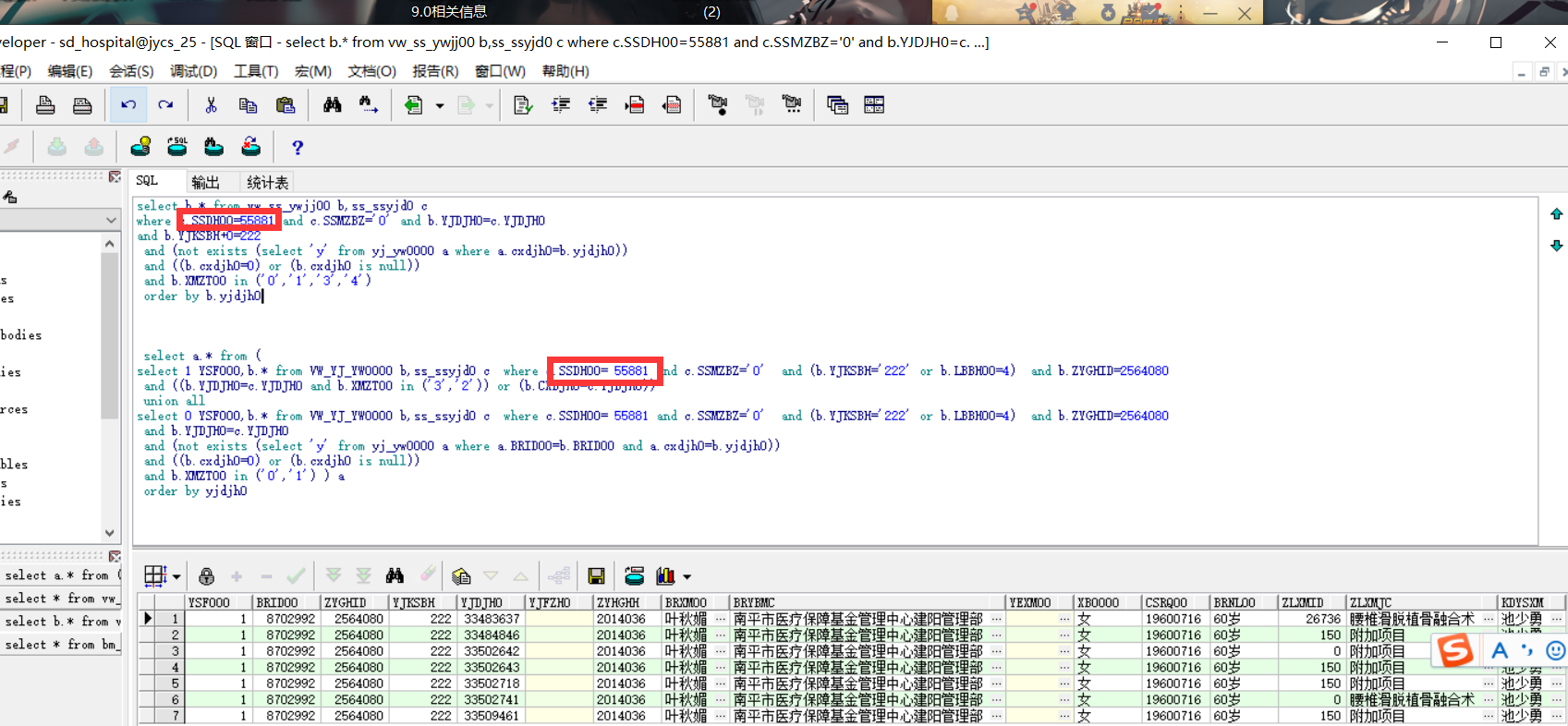The image size is (1568, 726).
Task: Click the Cut scissors icon
Action: pyautogui.click(x=211, y=105)
